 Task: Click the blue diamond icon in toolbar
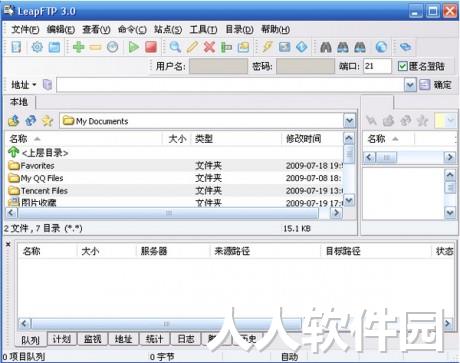(x=302, y=47)
